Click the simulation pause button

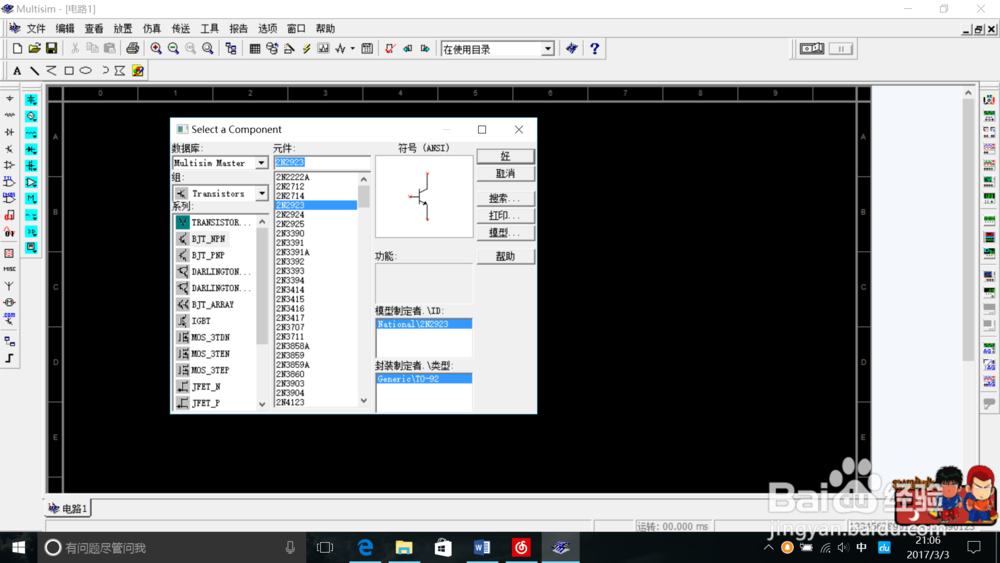click(x=841, y=48)
